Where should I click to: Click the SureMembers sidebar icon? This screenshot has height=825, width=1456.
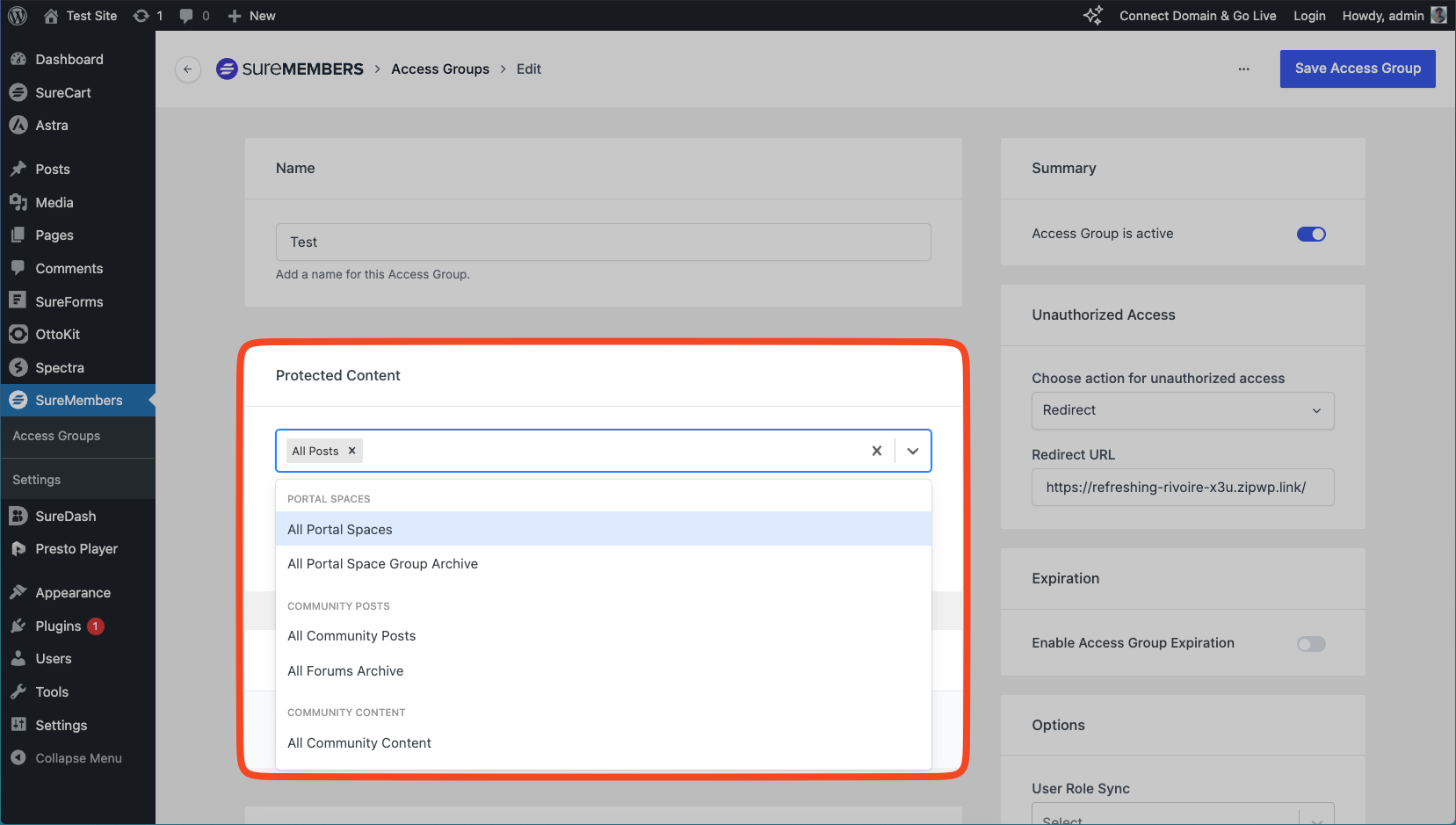point(18,400)
